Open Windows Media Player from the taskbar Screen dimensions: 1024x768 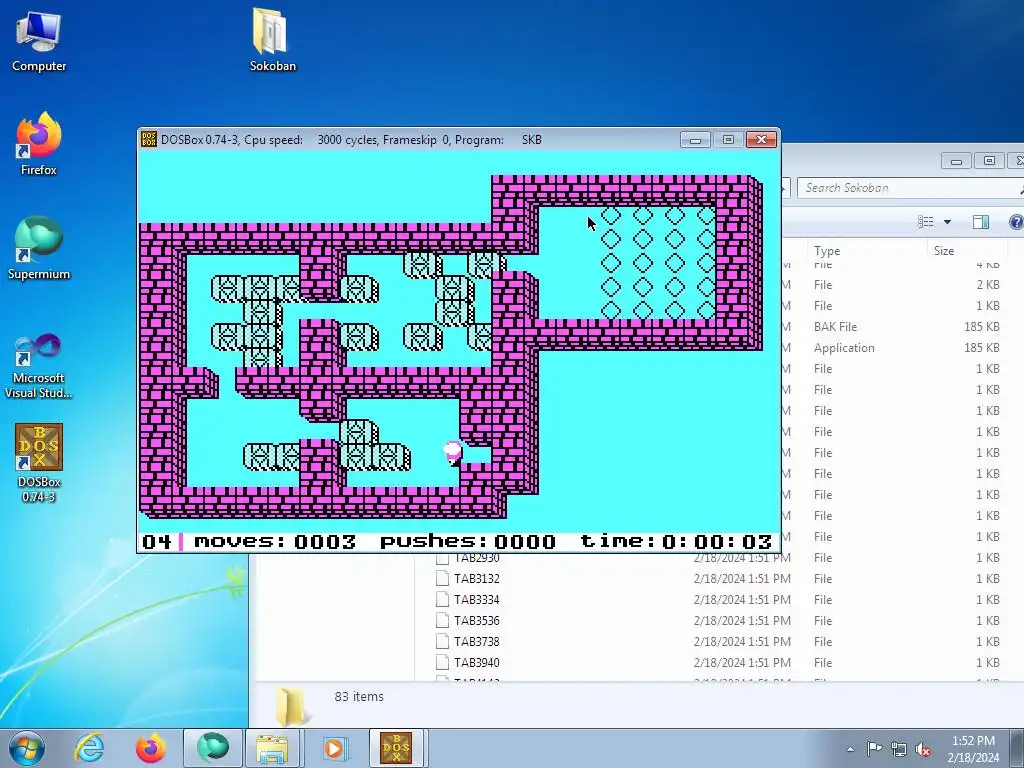click(x=334, y=748)
